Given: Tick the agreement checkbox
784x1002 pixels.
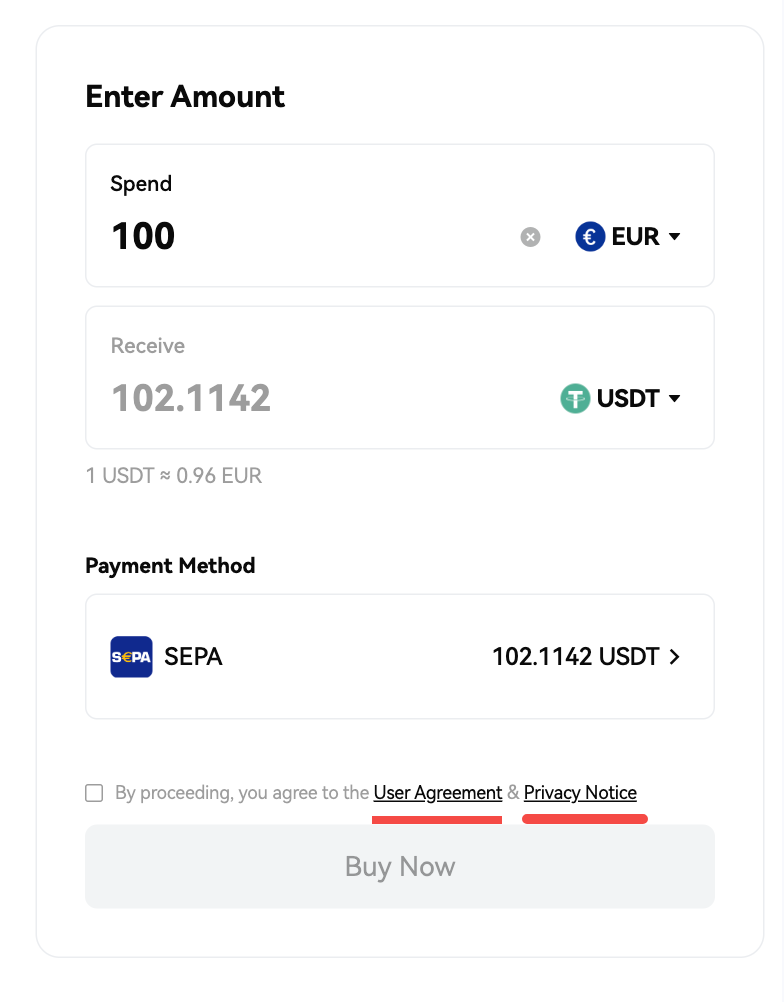Looking at the screenshot, I should pyautogui.click(x=94, y=793).
